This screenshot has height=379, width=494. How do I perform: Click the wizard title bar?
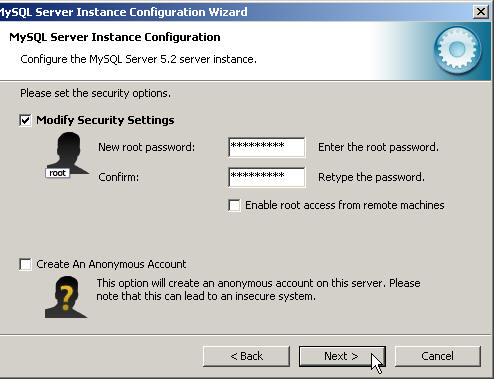233,12
